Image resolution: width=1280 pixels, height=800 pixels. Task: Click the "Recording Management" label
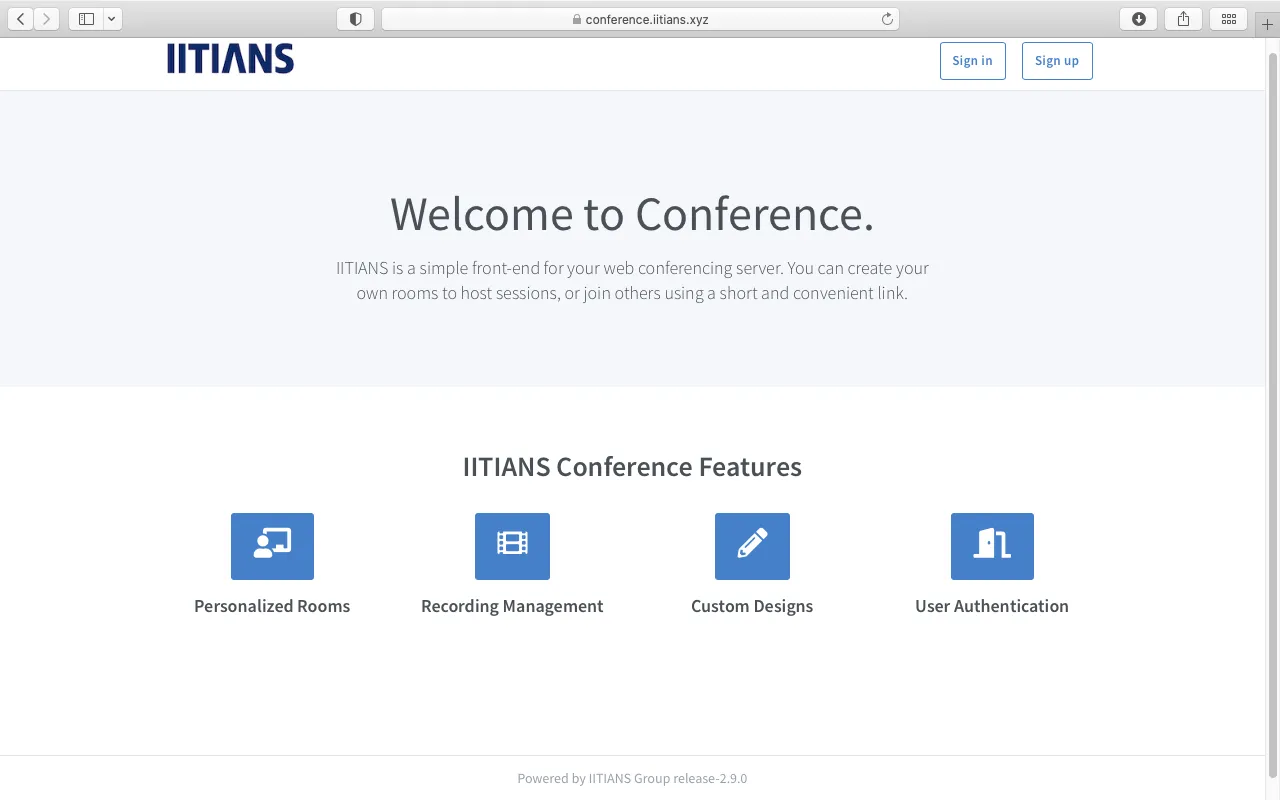(x=512, y=606)
